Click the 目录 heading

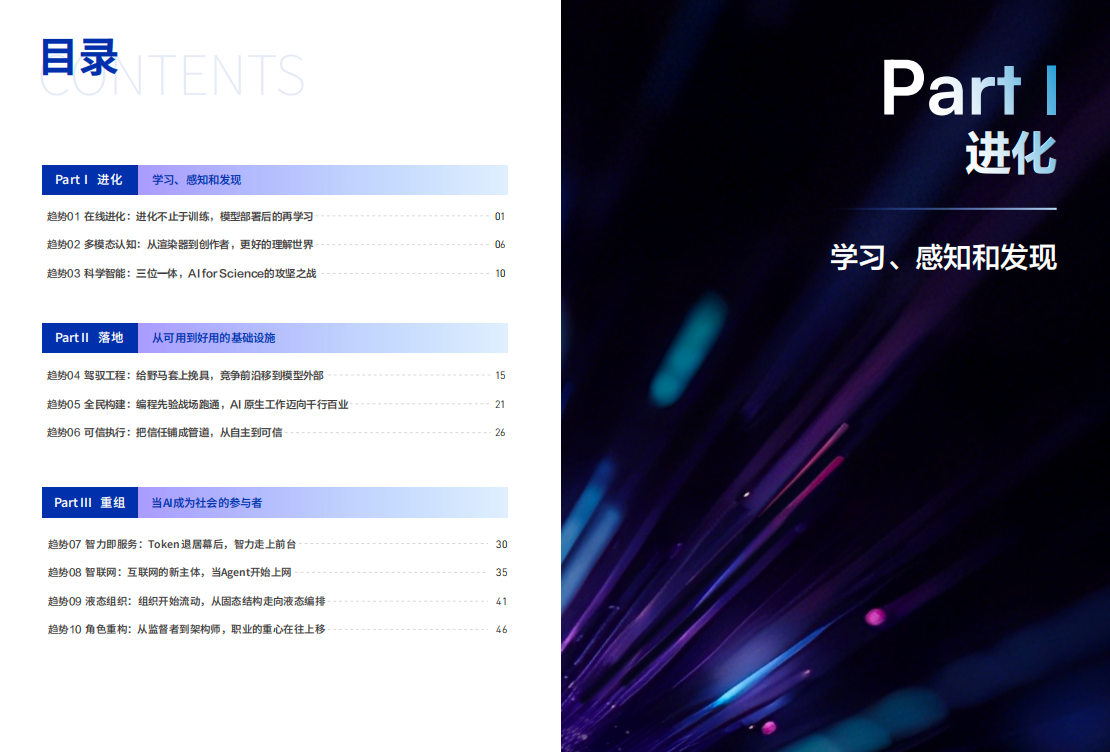pyautogui.click(x=79, y=57)
